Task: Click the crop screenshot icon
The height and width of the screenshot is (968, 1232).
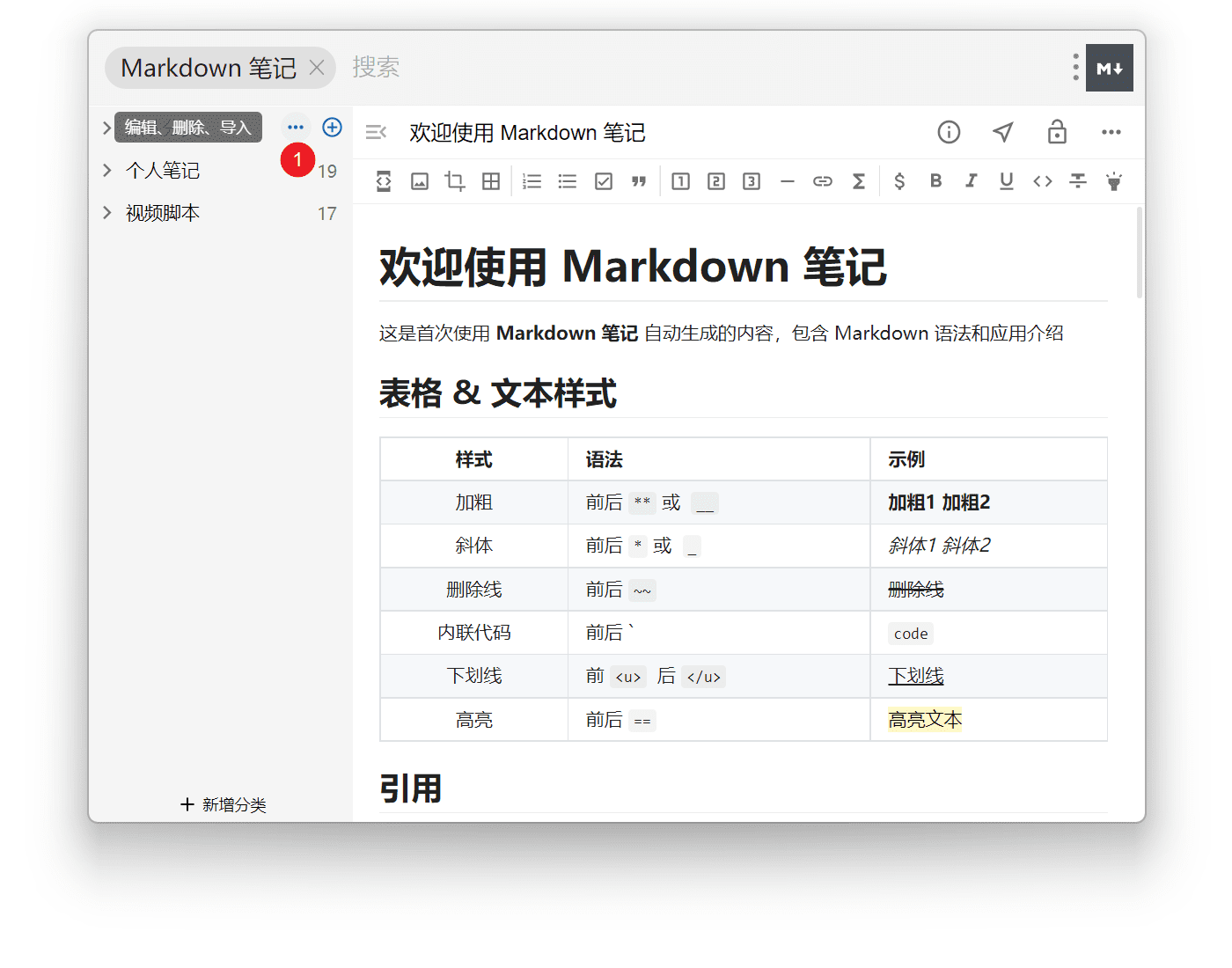Action: [x=455, y=181]
